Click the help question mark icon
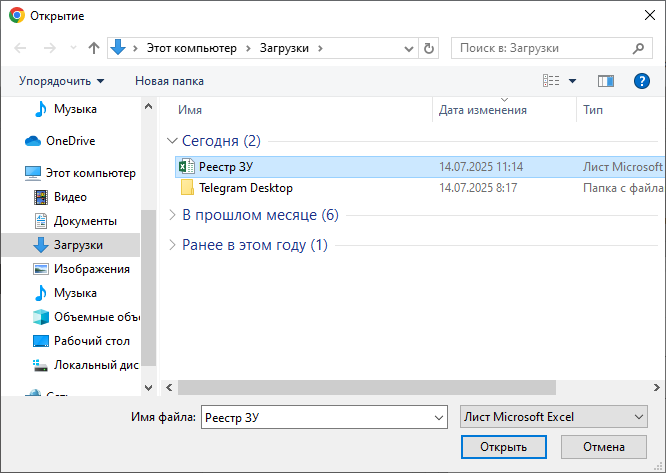This screenshot has height=473, width=666. point(642,81)
